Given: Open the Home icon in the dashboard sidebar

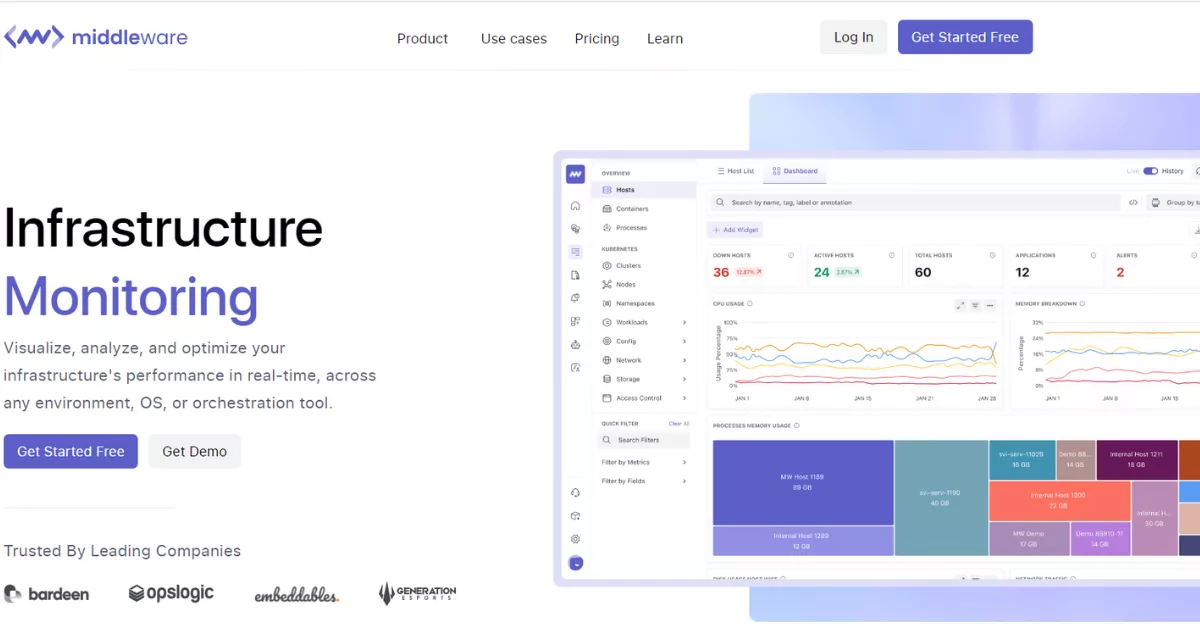Looking at the screenshot, I should pyautogui.click(x=575, y=206).
